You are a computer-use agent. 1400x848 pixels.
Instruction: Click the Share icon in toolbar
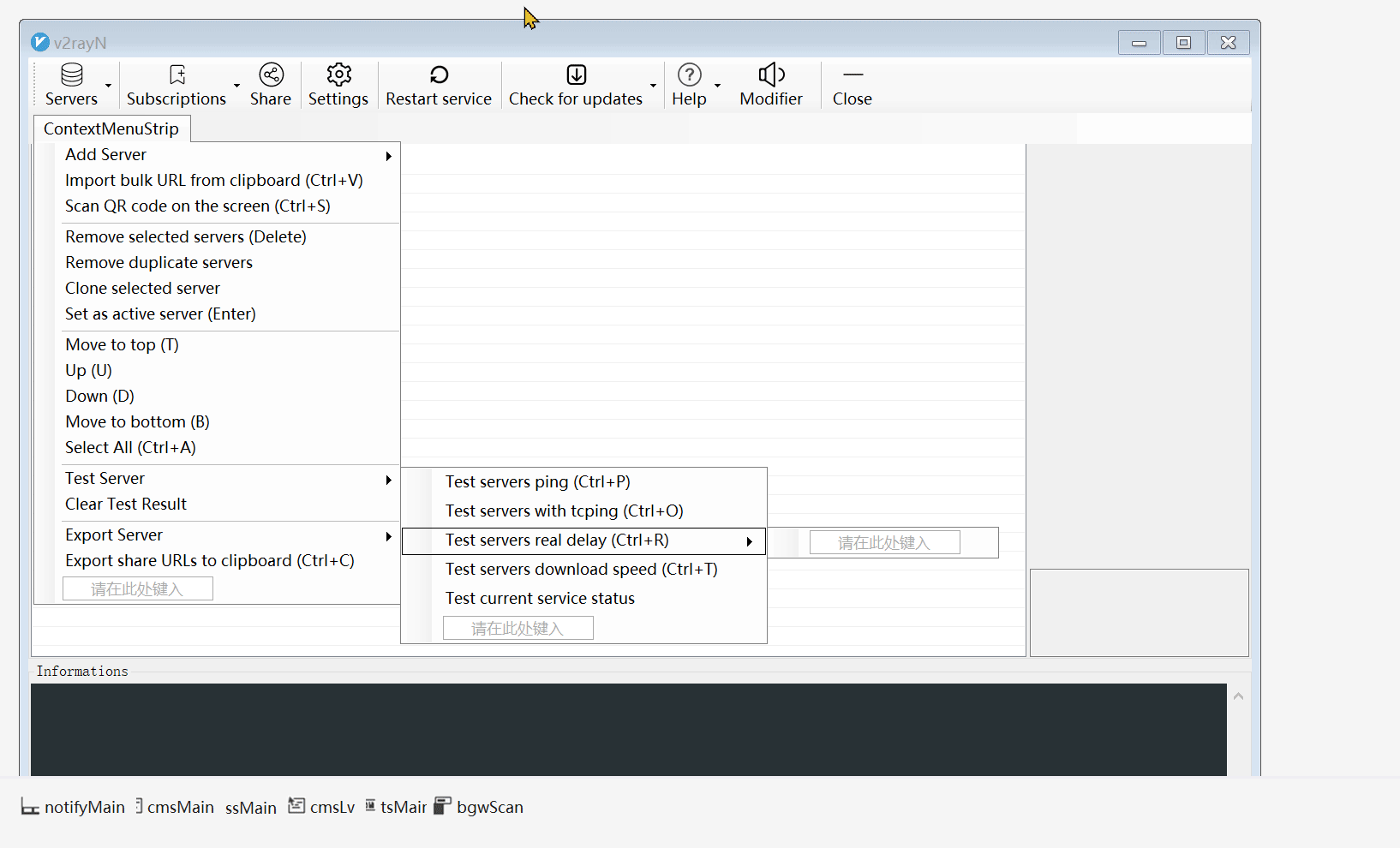coord(271,75)
